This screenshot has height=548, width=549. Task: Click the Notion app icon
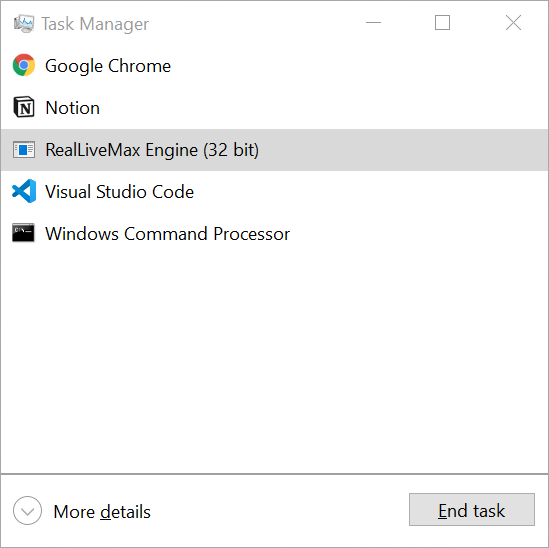click(x=24, y=107)
